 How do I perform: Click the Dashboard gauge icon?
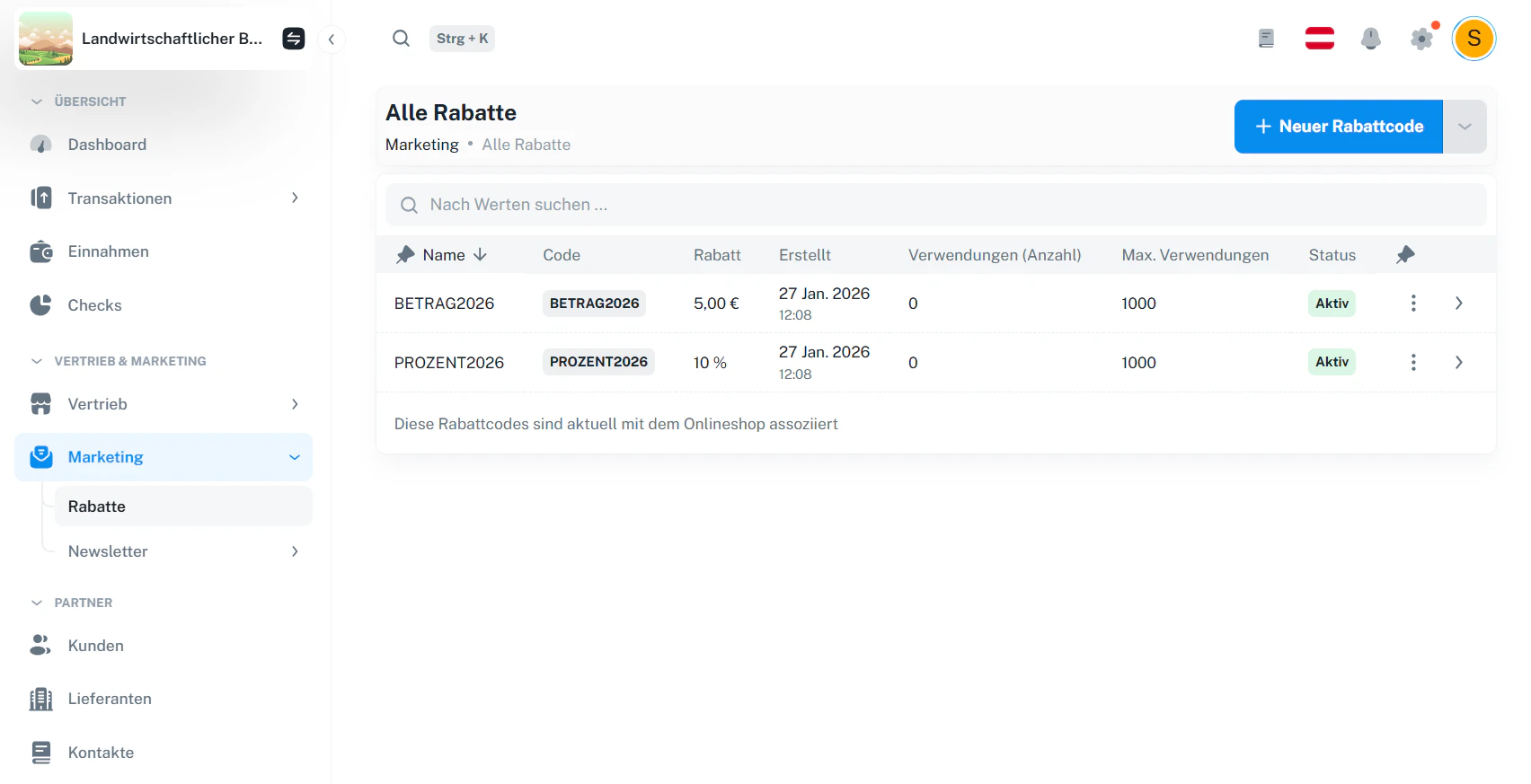coord(40,145)
